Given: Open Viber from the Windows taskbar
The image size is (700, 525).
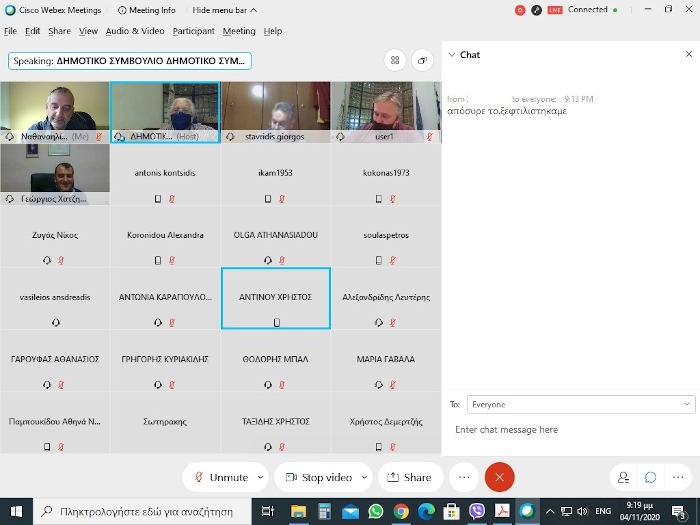Looking at the screenshot, I should 476,511.
